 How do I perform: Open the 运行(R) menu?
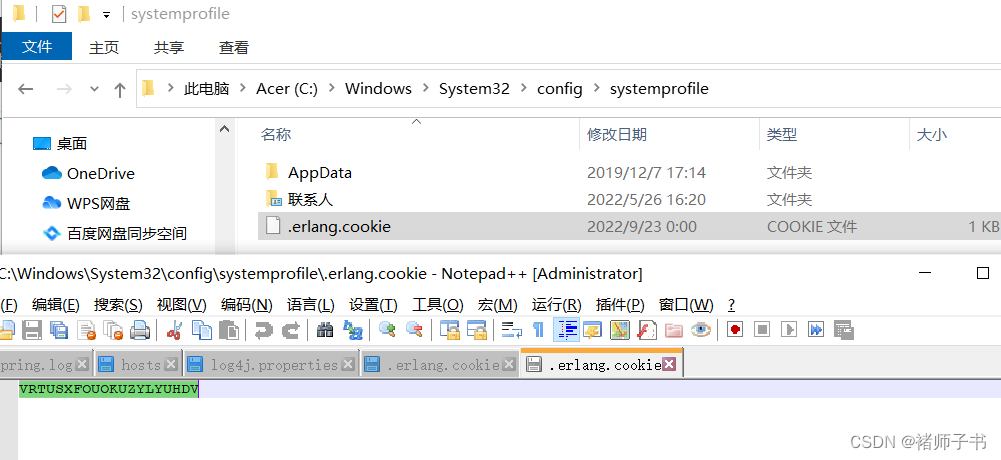coord(557,304)
